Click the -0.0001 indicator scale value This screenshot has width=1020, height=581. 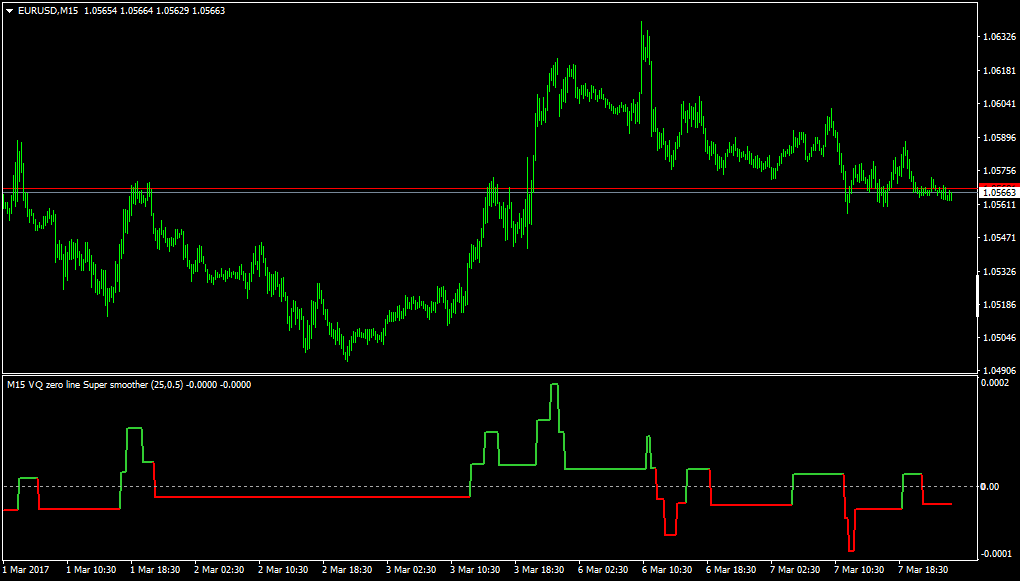[995, 553]
